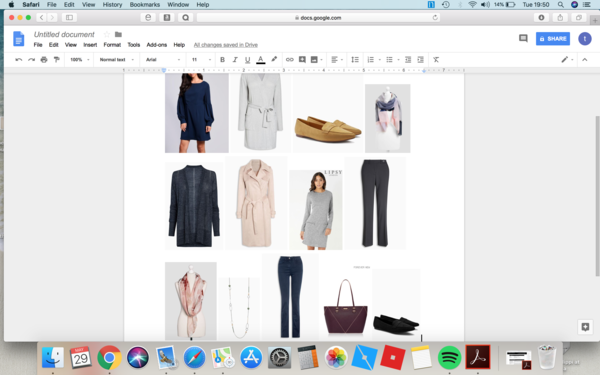Image resolution: width=600 pixels, height=375 pixels.
Task: Click the Line spacing icon
Action: click(x=355, y=60)
